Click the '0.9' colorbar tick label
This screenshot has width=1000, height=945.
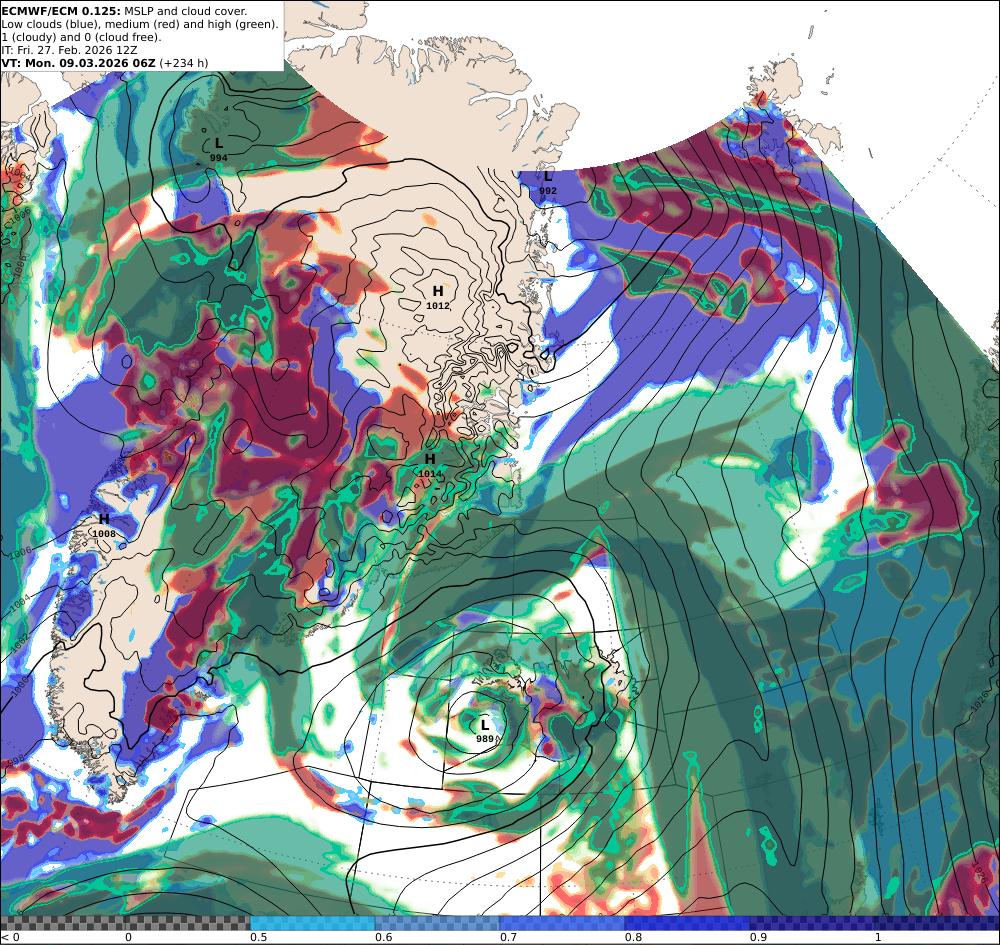pyautogui.click(x=758, y=937)
